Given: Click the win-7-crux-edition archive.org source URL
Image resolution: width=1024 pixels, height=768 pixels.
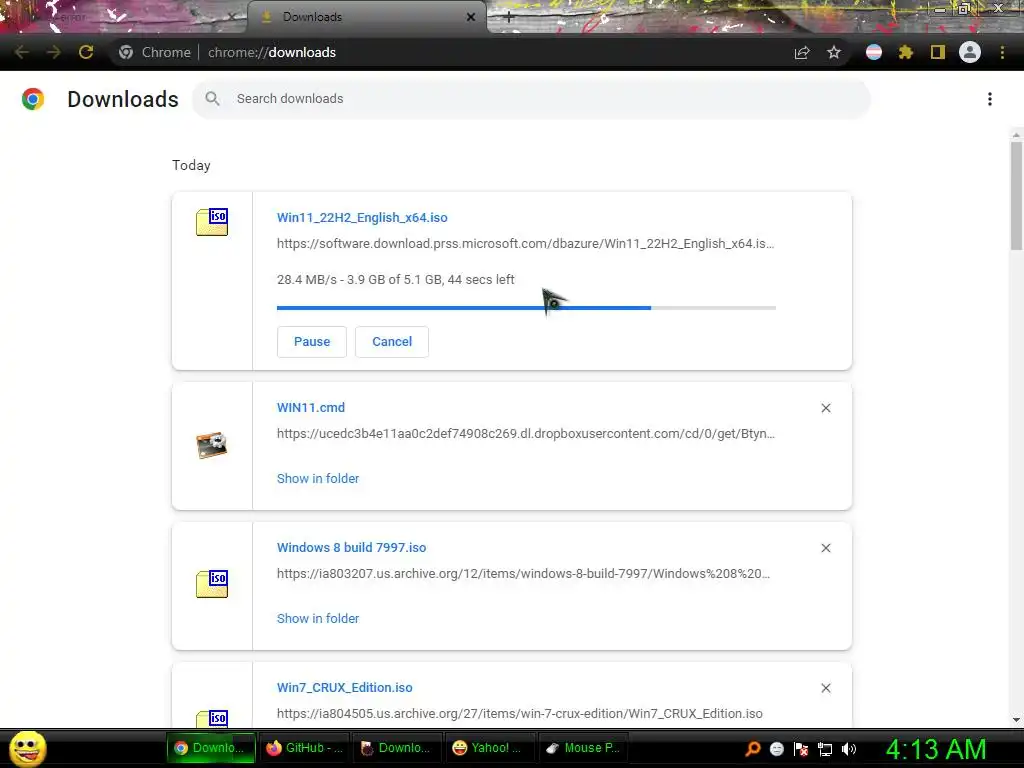Looking at the screenshot, I should point(520,714).
